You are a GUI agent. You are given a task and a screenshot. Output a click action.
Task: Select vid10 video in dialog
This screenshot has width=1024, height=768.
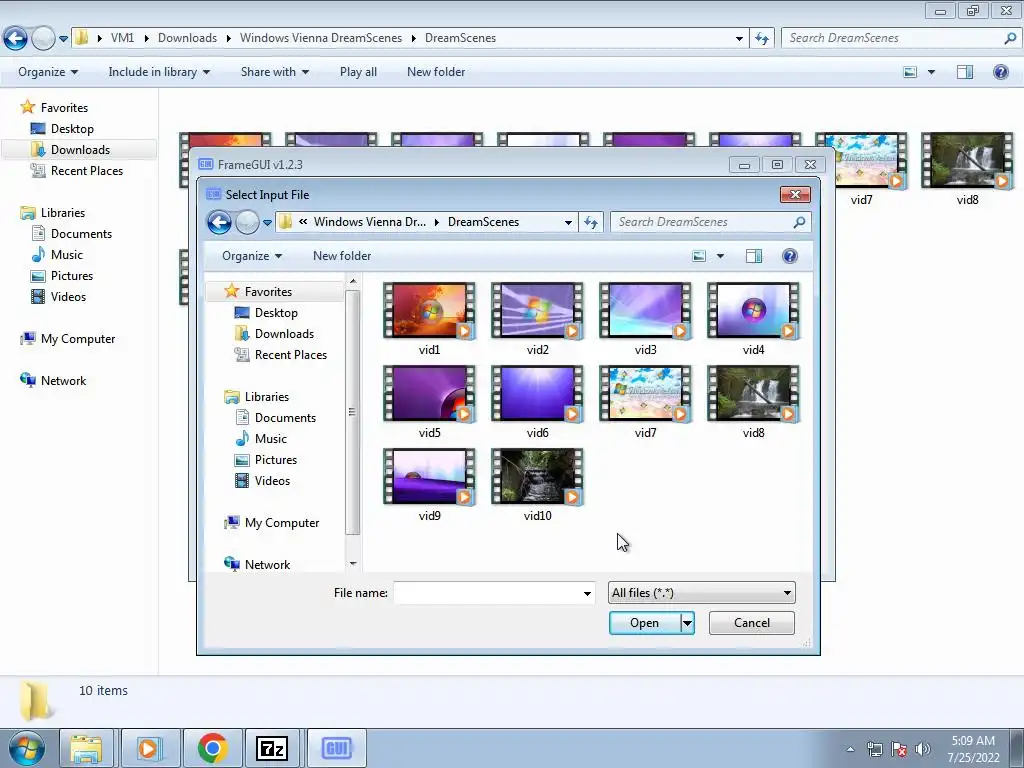click(537, 477)
